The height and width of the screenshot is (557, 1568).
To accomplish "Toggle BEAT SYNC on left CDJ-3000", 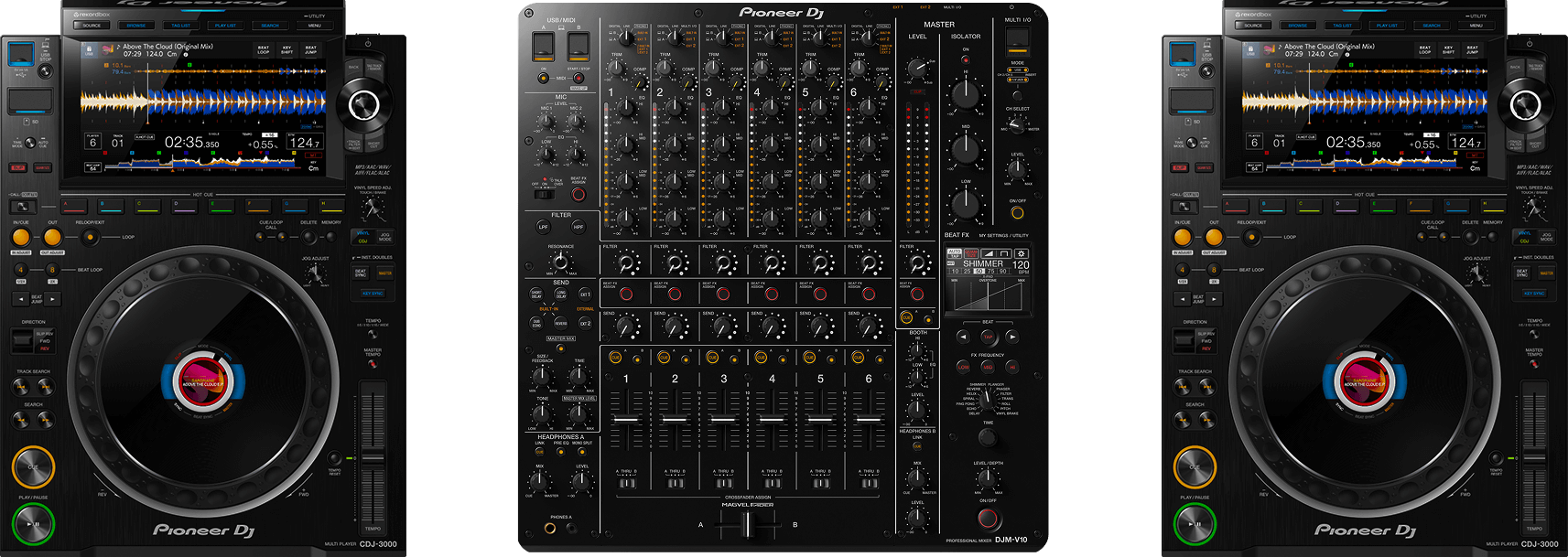I will pyautogui.click(x=362, y=272).
